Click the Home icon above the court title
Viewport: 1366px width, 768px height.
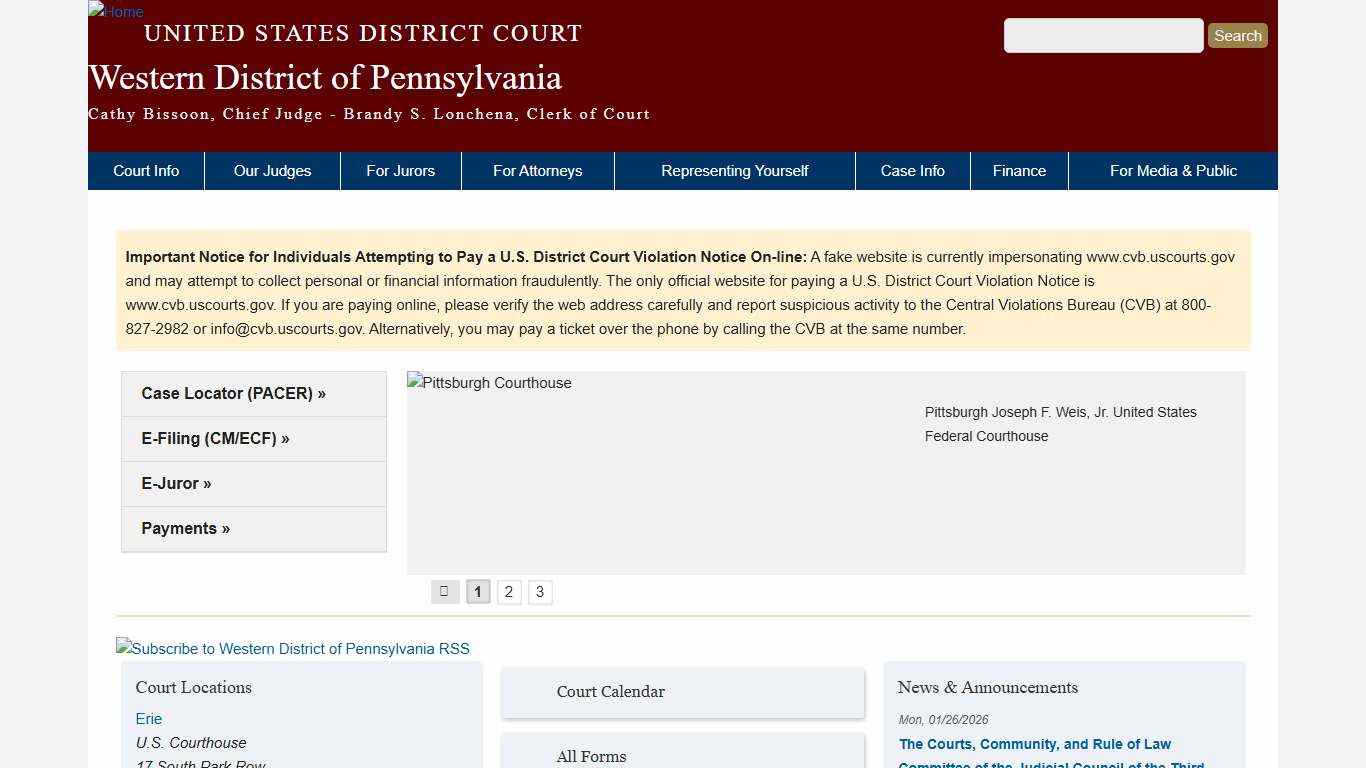point(115,11)
